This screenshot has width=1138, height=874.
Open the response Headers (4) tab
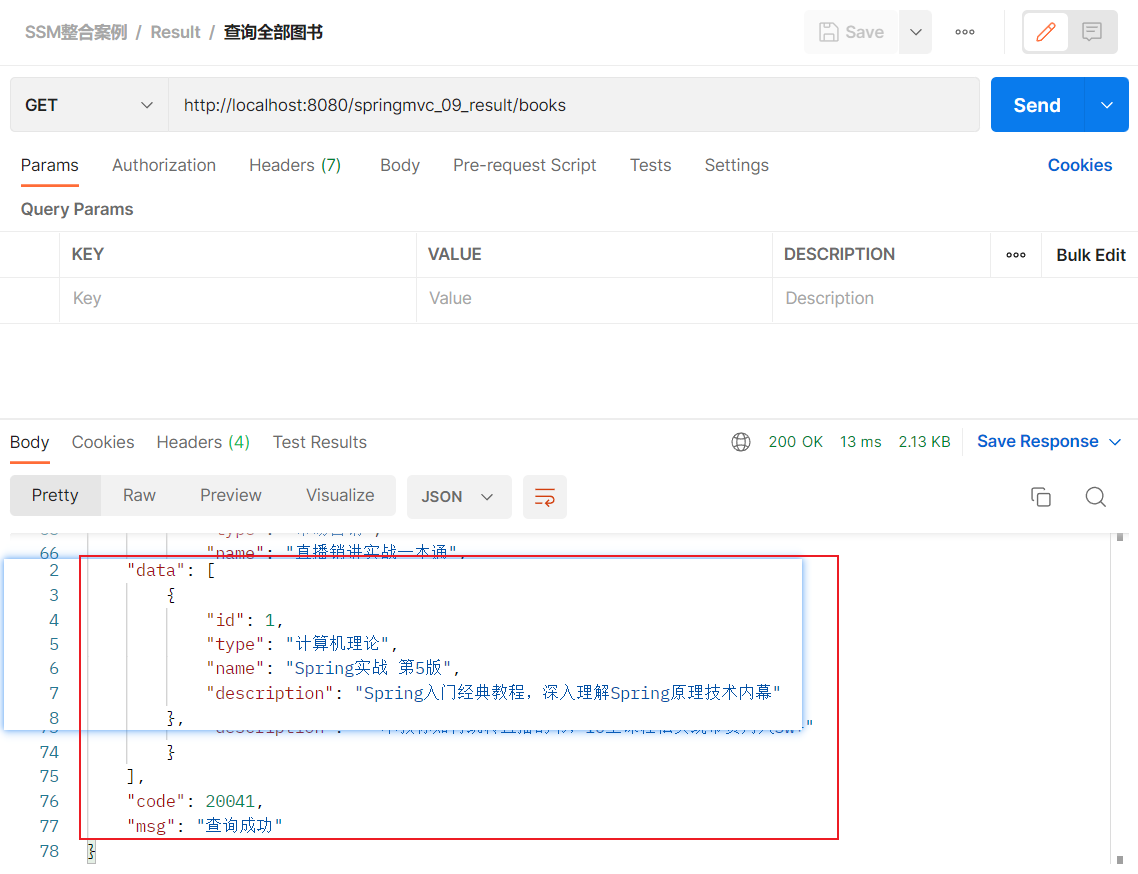point(203,442)
